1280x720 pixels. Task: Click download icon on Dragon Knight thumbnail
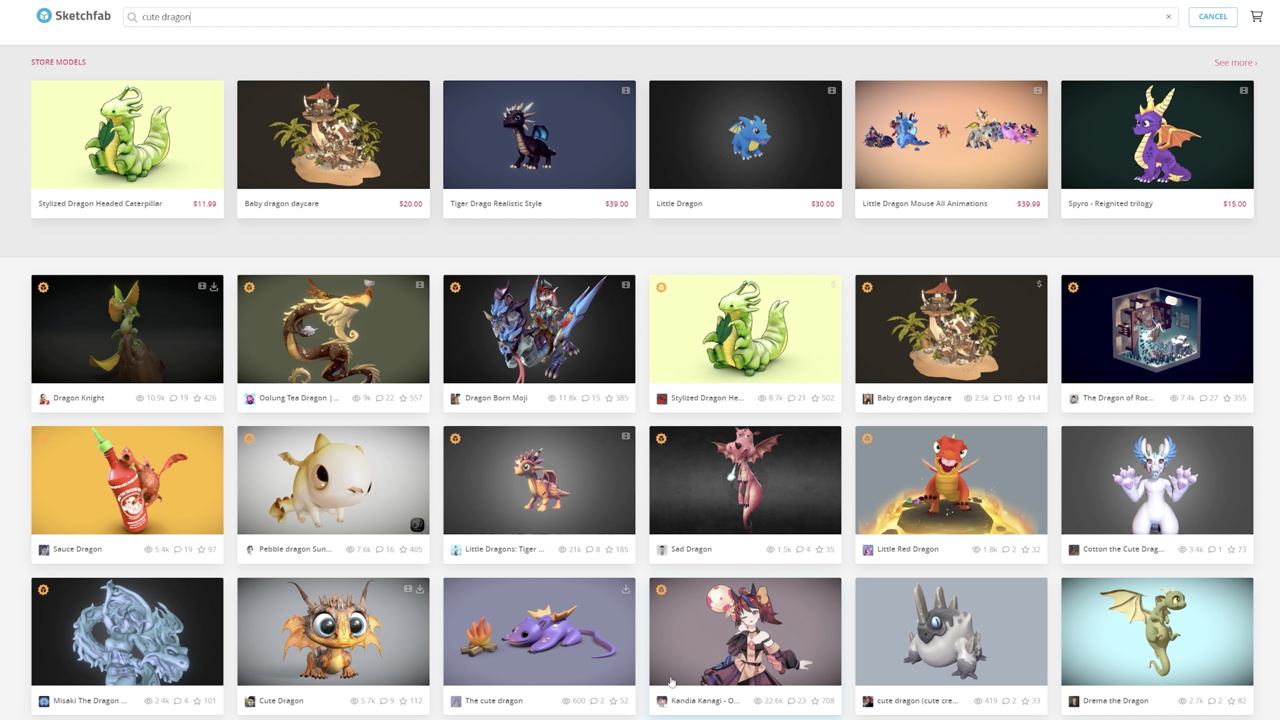(x=214, y=286)
